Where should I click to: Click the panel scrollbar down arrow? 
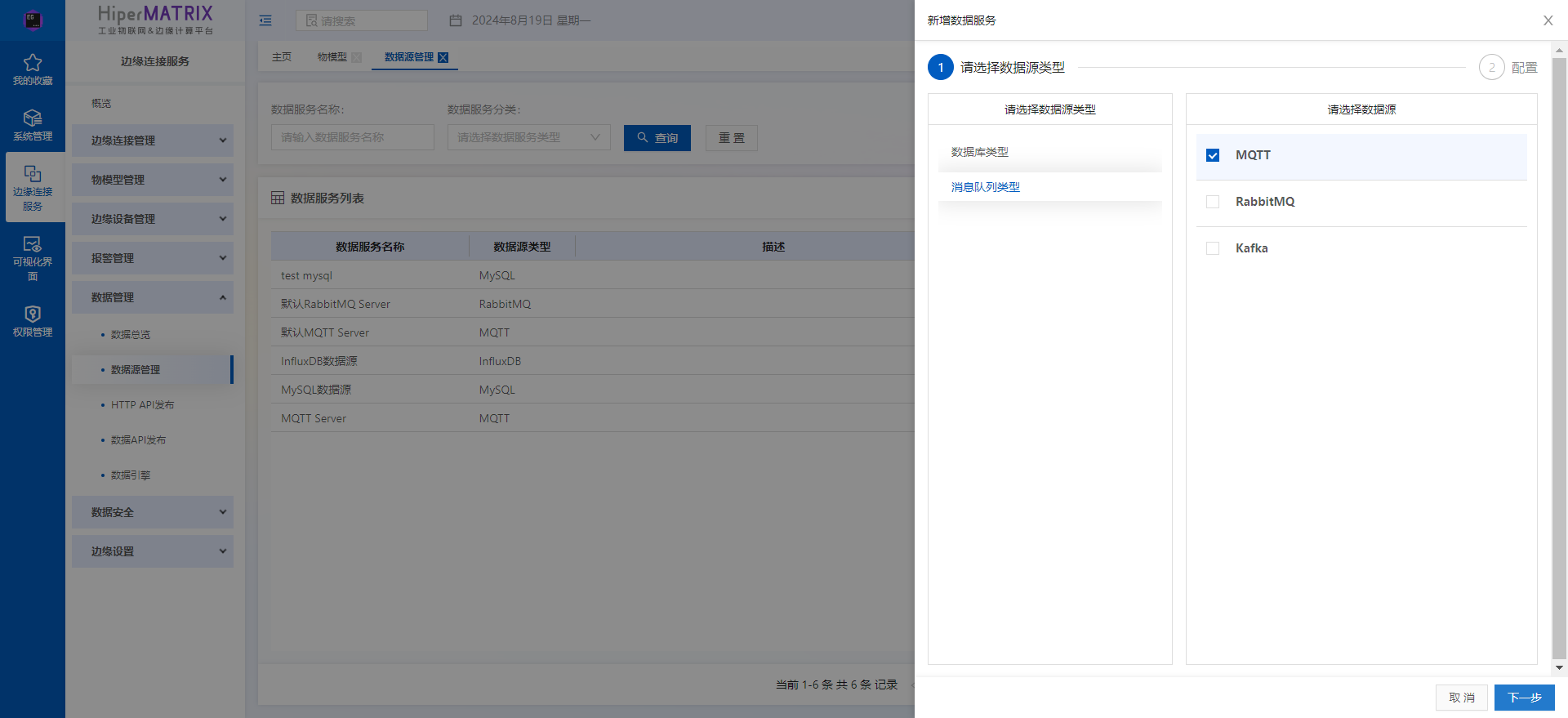pos(1559,667)
